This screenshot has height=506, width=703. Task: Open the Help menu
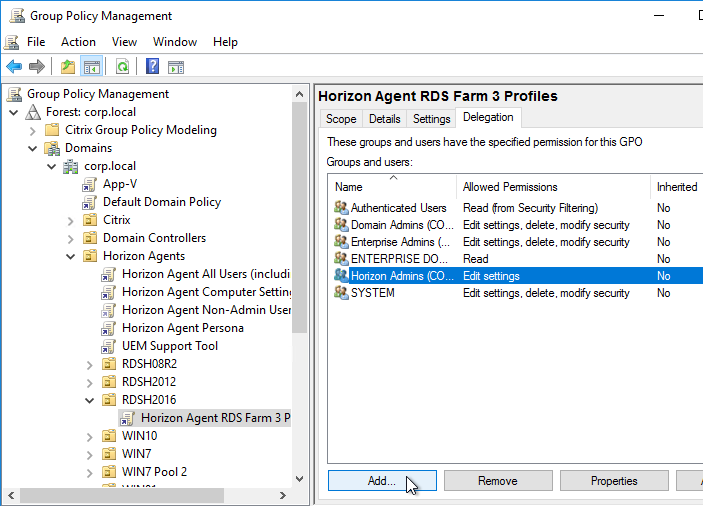coord(225,42)
